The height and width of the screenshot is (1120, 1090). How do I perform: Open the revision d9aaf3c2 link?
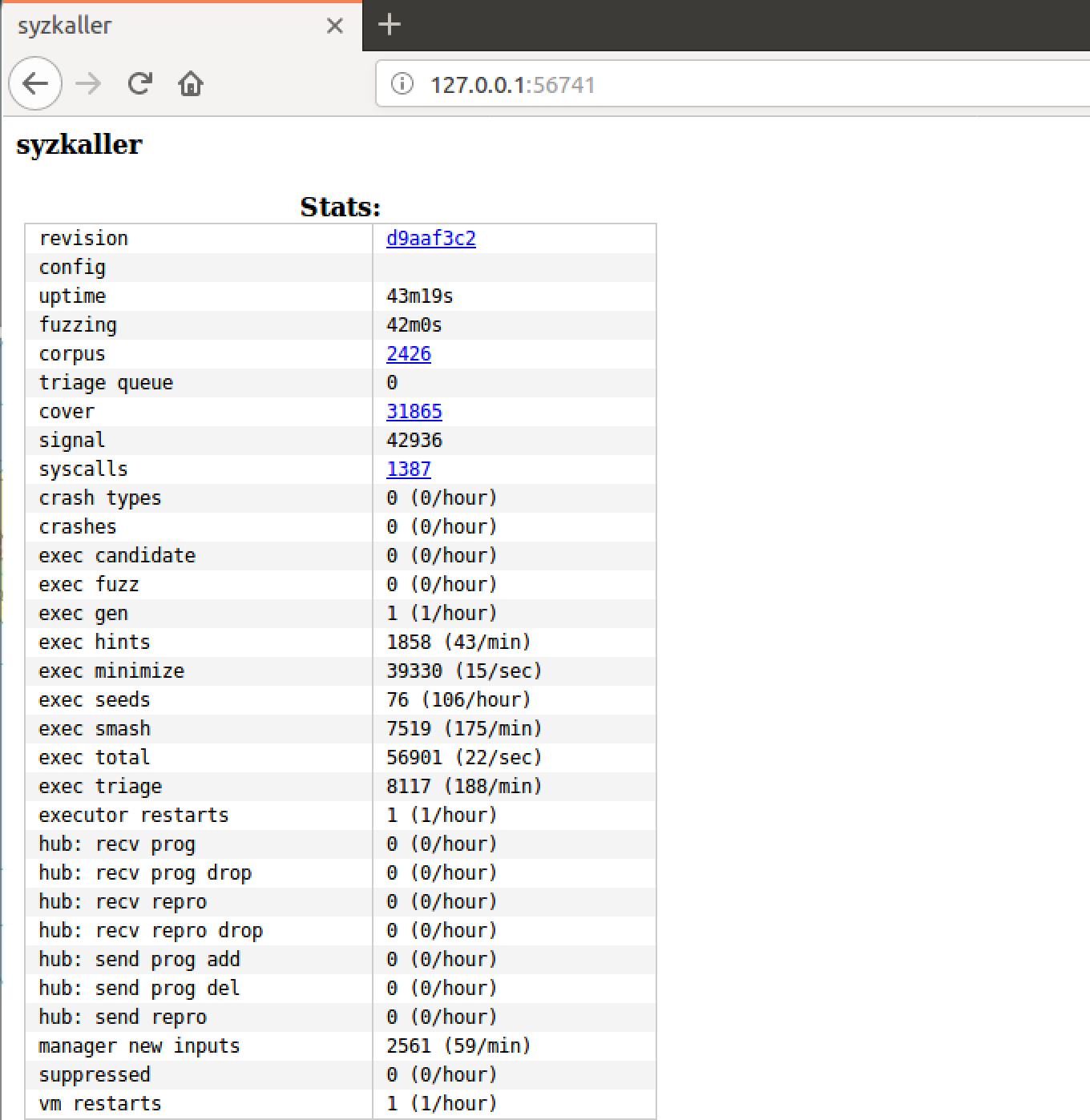tap(430, 239)
